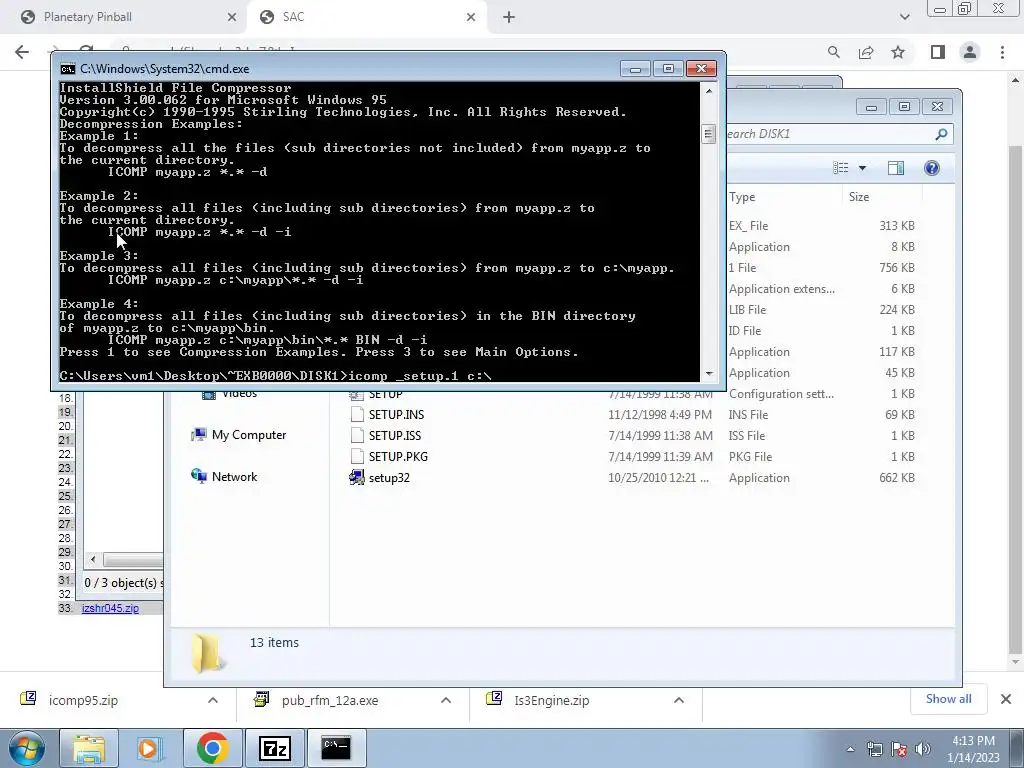The height and width of the screenshot is (768, 1024).
Task: Close the Planetary Pinball tab
Action: click(232, 18)
